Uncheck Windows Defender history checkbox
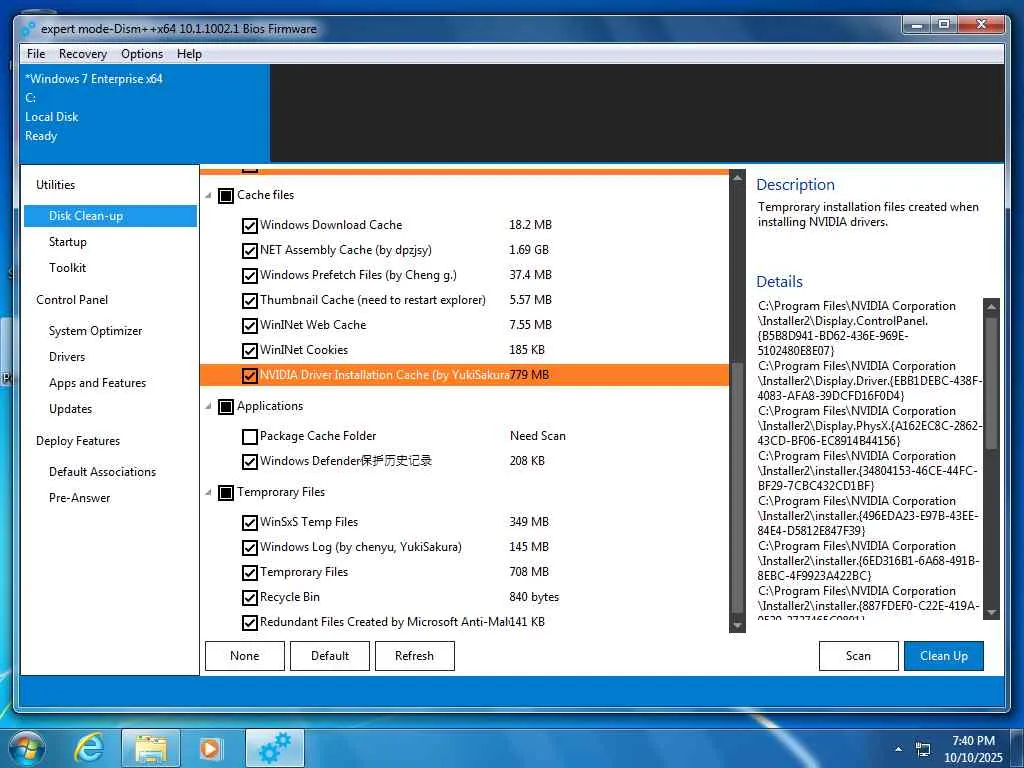1024x768 pixels. 249,462
